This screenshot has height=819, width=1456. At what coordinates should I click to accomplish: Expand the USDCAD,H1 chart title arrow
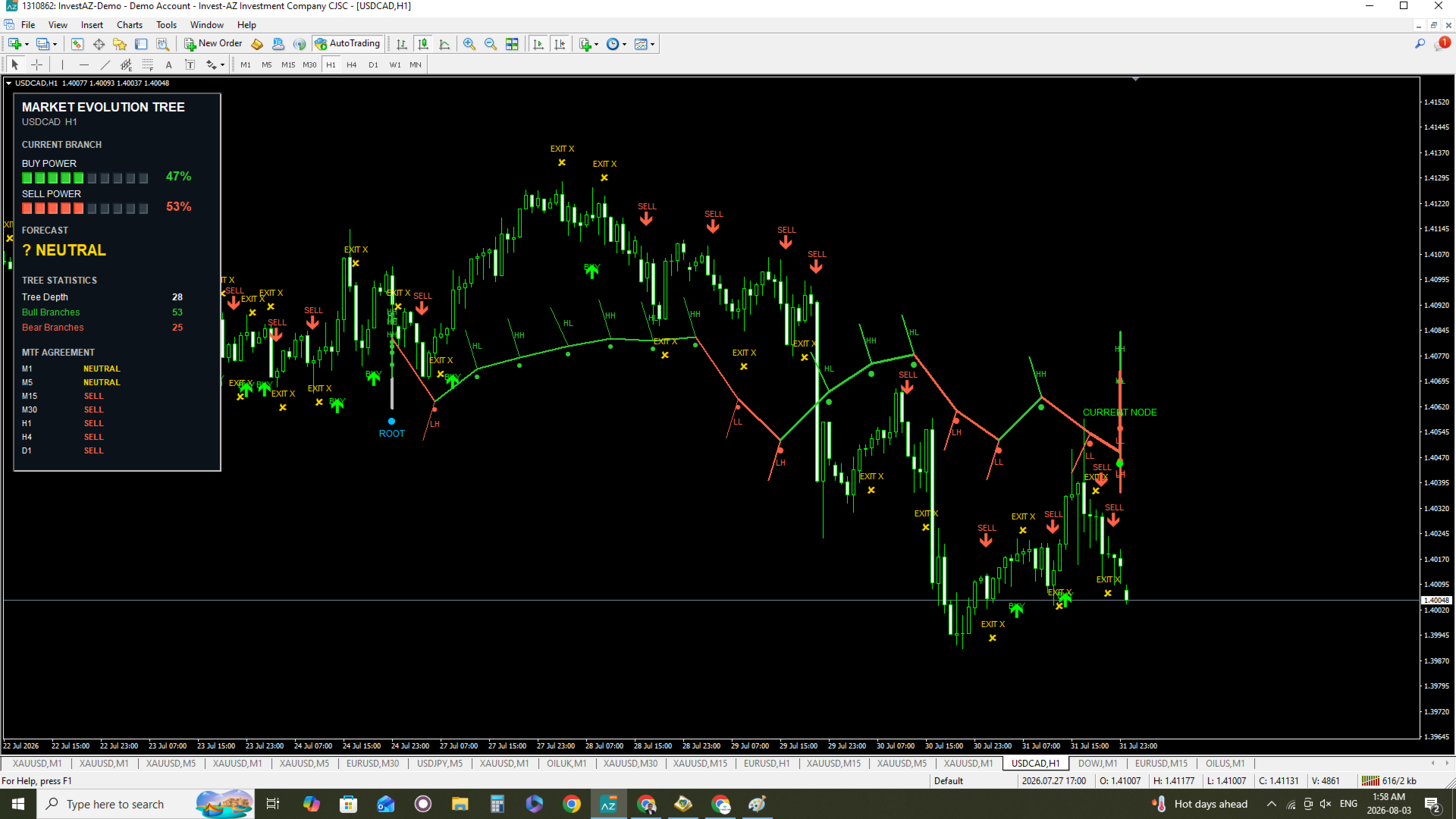[8, 83]
